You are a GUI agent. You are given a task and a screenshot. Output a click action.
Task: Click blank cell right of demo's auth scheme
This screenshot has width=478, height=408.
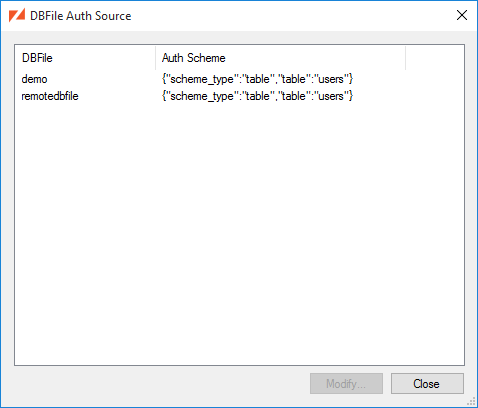[435, 79]
